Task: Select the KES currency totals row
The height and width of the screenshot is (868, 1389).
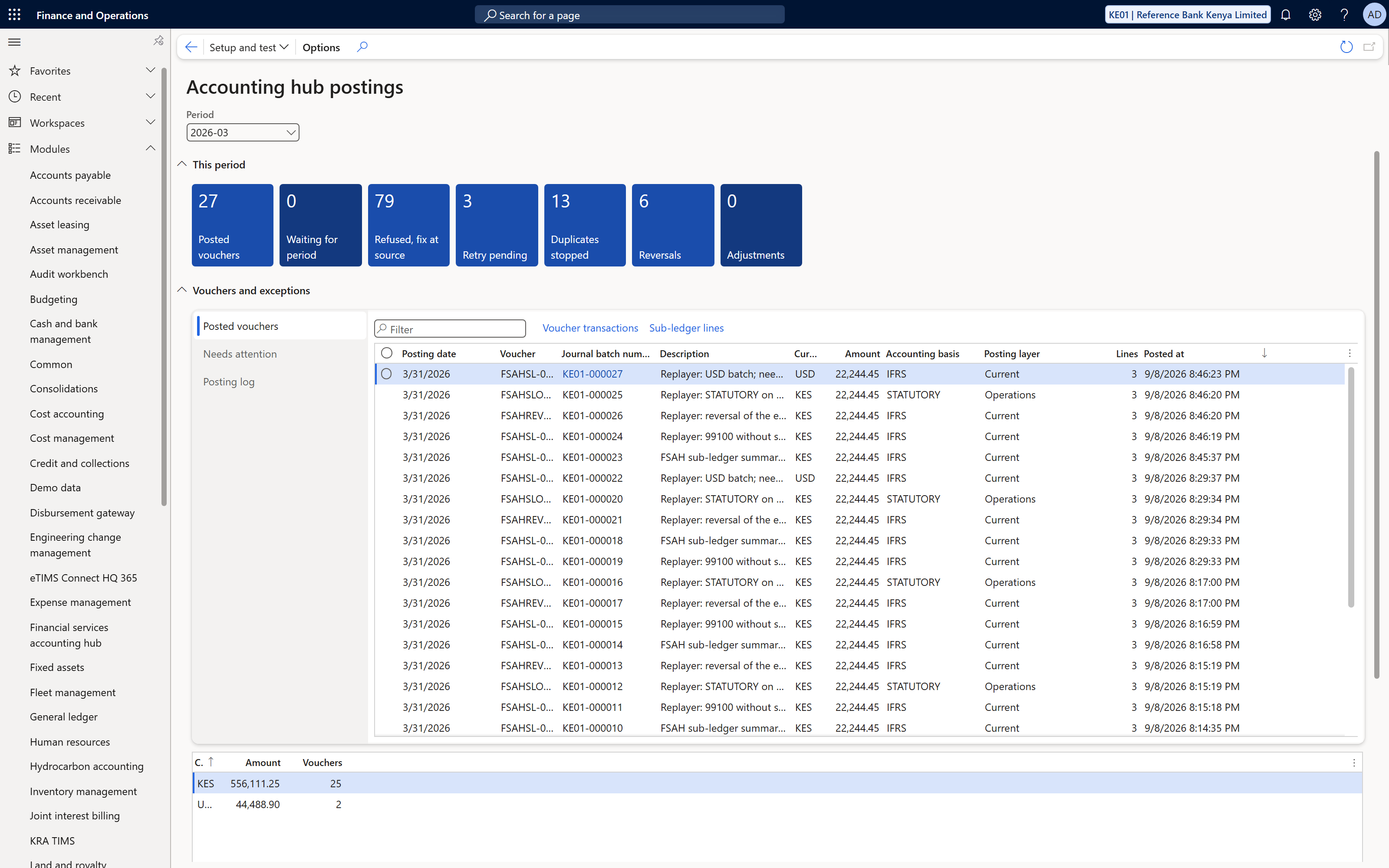Action: point(777,783)
